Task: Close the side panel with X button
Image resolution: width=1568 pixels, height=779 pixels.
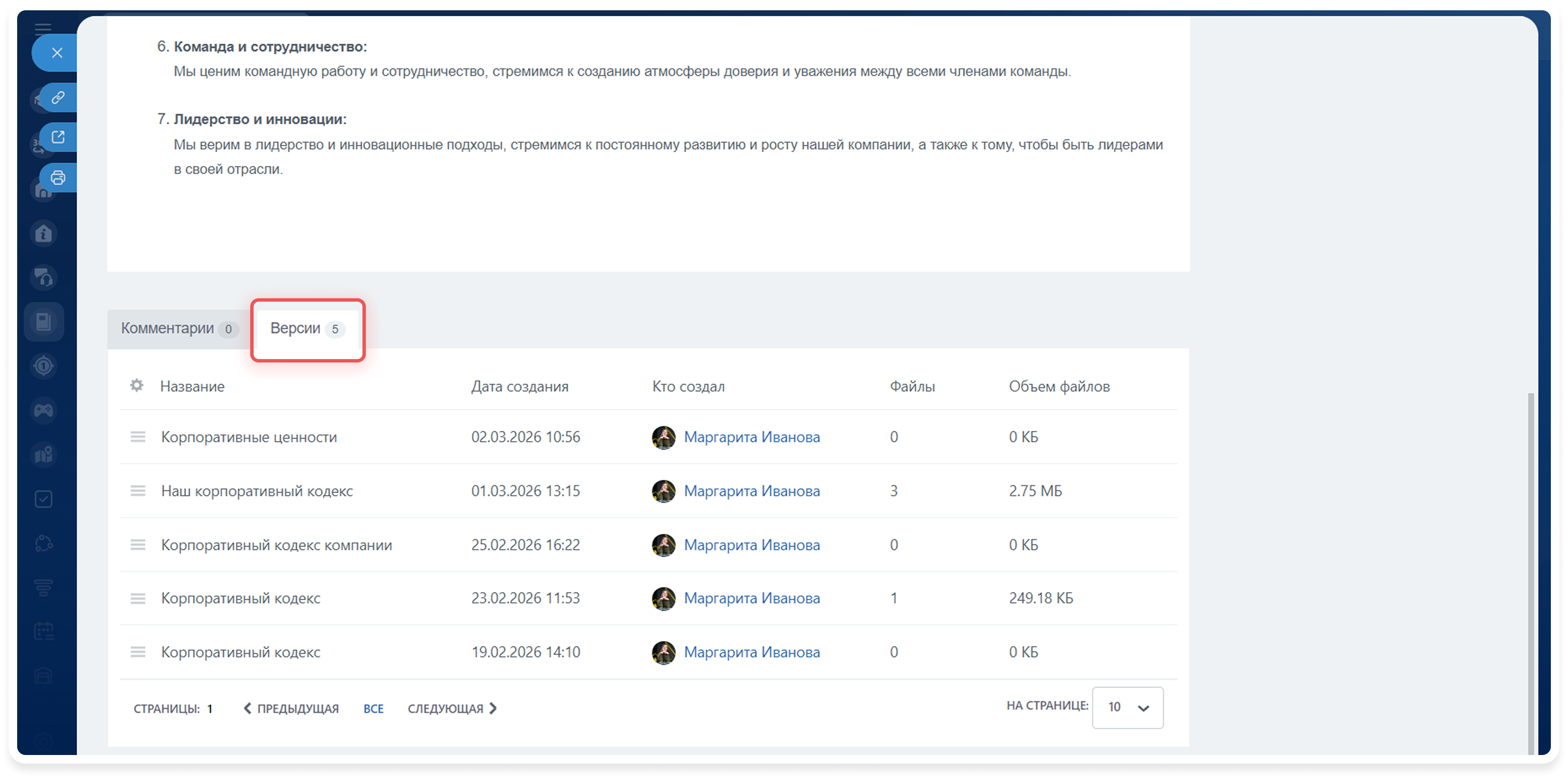Action: pyautogui.click(x=57, y=53)
